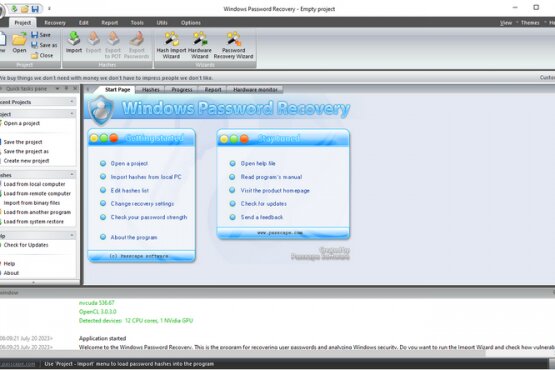Collapse the Hashes section in task pane

point(72,175)
